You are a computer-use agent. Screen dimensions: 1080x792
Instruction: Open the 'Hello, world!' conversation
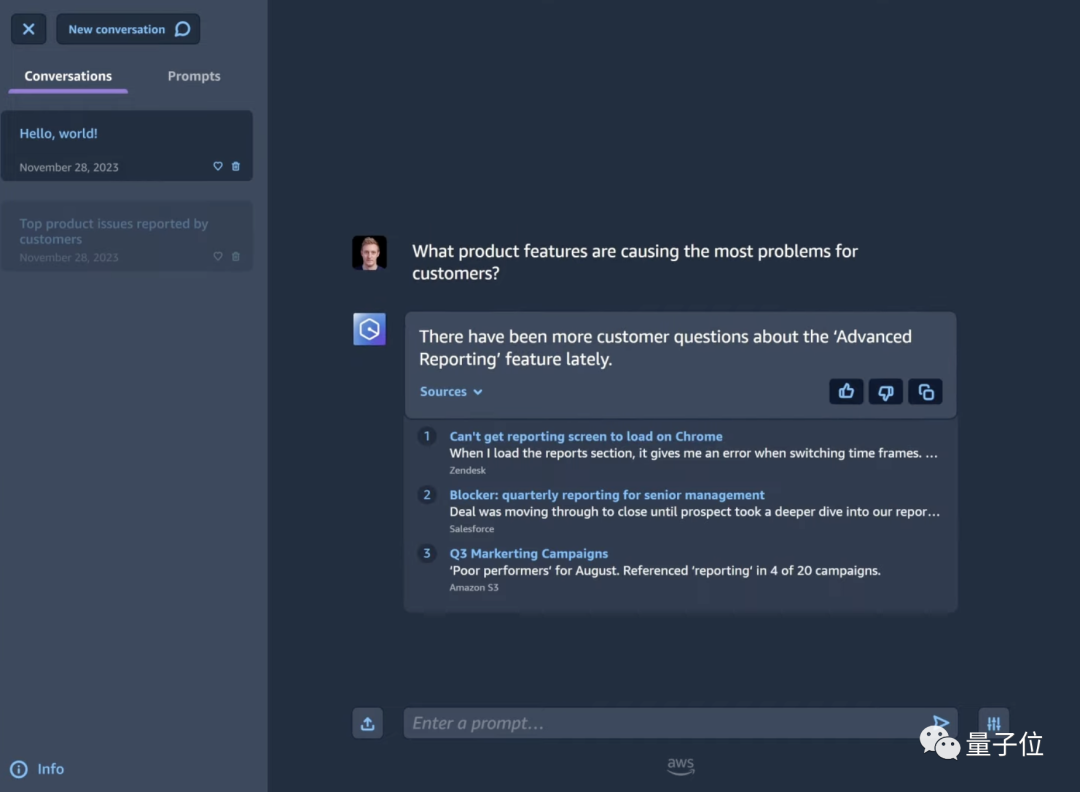[x=127, y=146]
